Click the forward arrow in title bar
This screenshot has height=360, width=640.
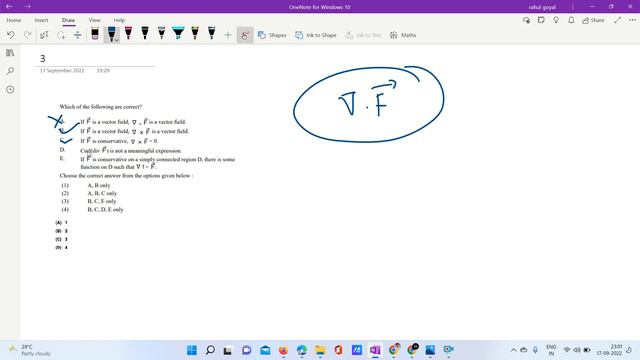click(x=27, y=7)
